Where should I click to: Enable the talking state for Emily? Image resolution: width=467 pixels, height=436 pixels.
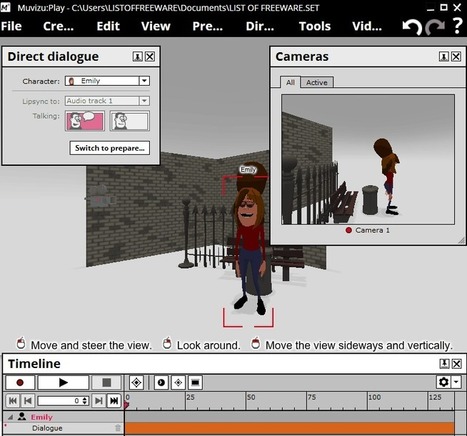[85, 121]
